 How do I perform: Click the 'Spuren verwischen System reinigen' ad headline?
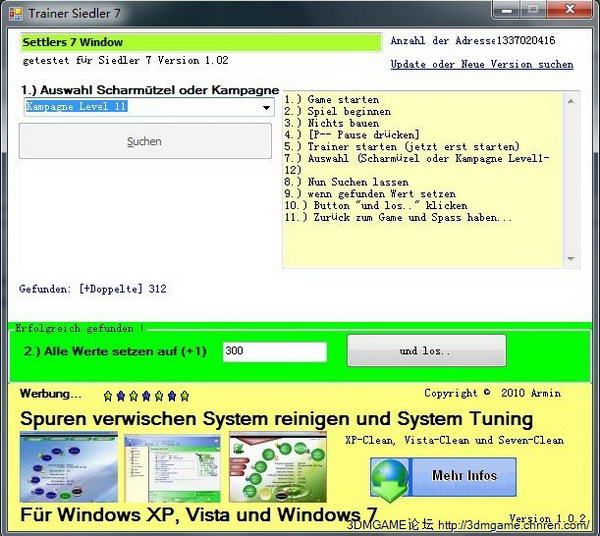[276, 418]
